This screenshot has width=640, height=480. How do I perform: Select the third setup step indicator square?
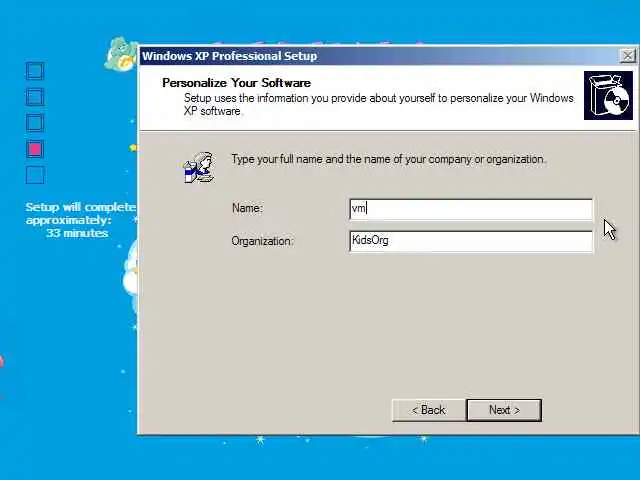(x=35, y=123)
